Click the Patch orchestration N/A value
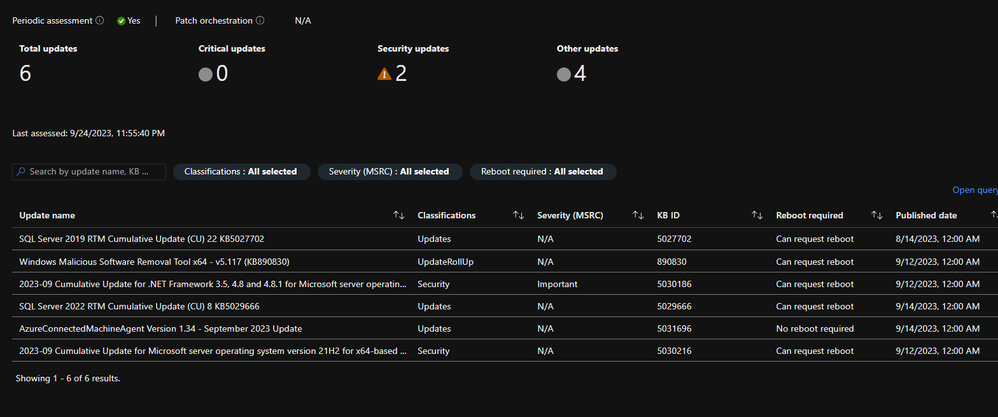998x417 pixels. [303, 21]
